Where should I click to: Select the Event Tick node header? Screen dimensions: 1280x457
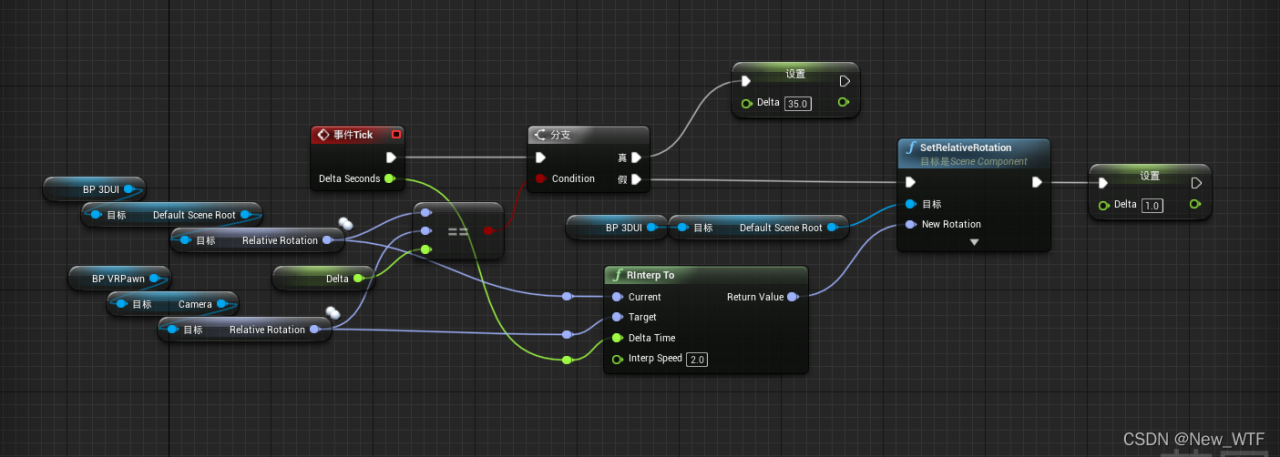pos(358,134)
